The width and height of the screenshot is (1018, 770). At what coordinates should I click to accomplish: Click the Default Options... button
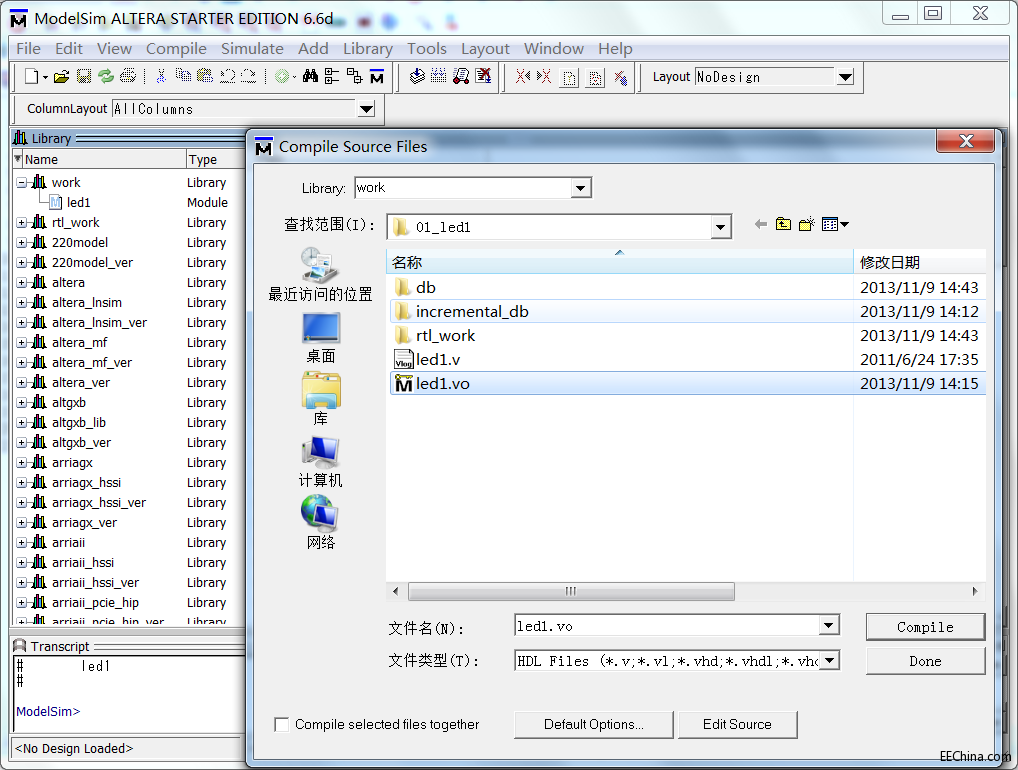(x=593, y=724)
